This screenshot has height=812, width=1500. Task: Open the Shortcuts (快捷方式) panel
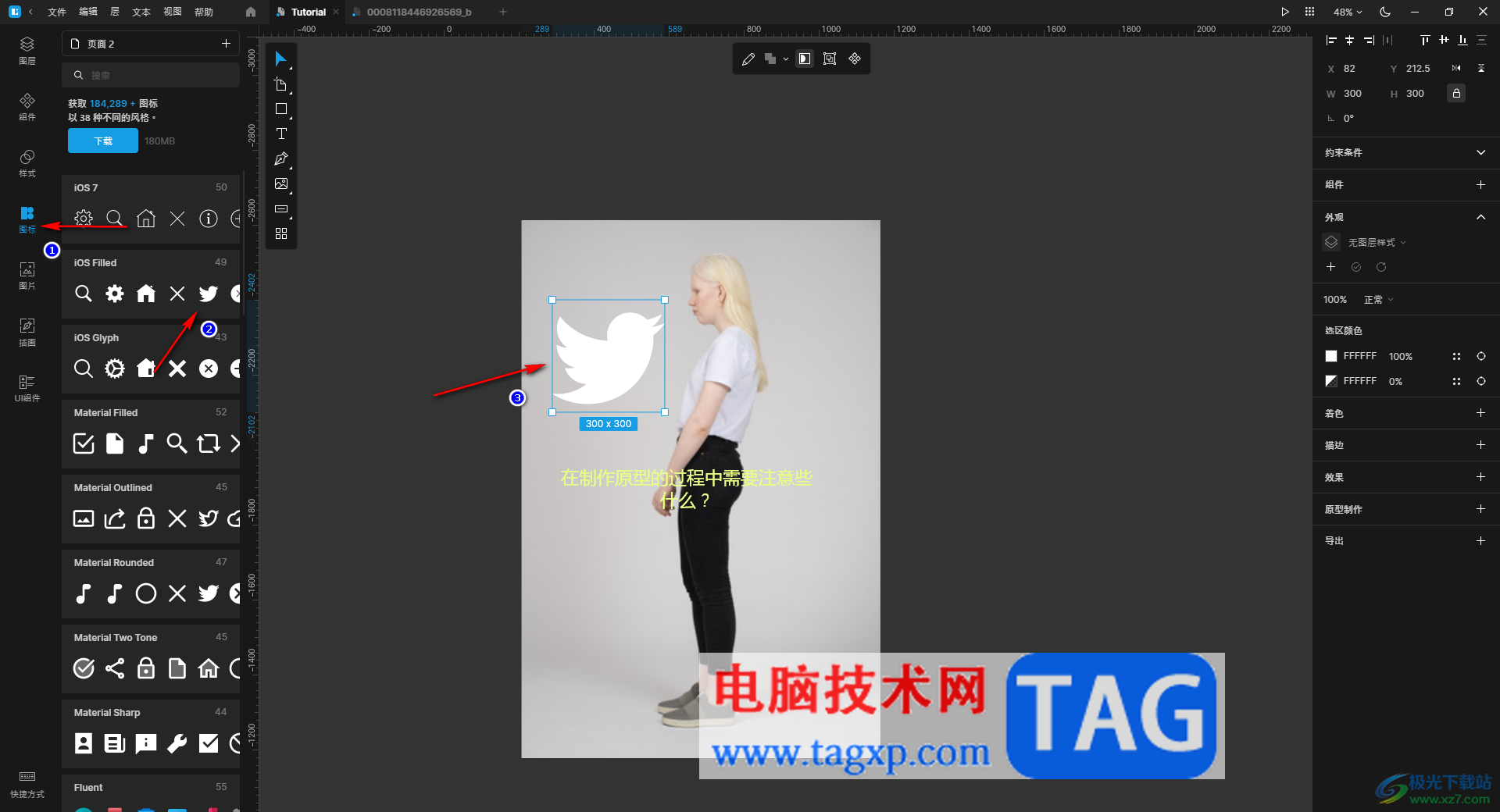coord(27,784)
